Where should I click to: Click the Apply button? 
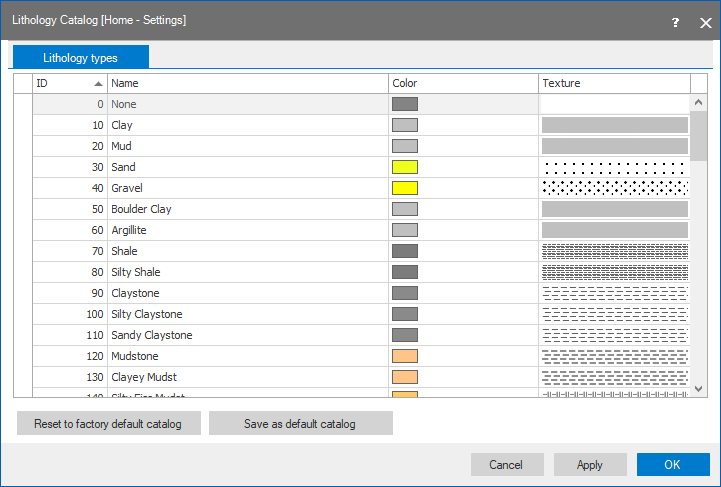590,465
